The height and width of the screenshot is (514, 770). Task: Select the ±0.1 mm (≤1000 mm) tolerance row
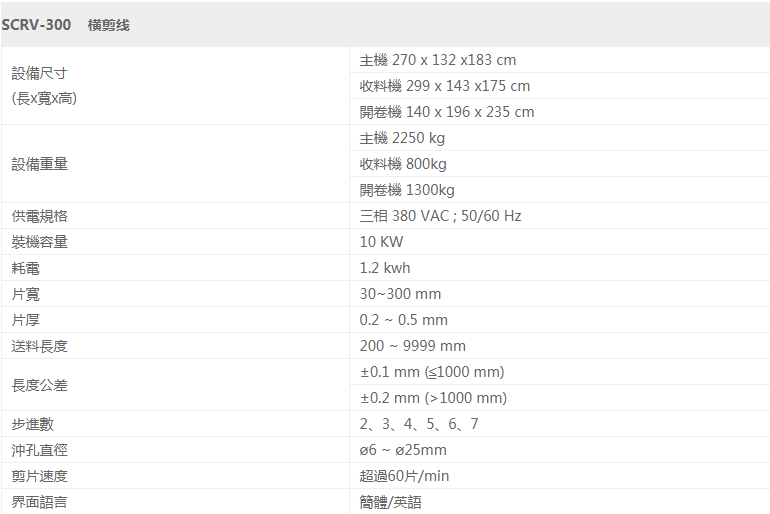[x=560, y=372]
